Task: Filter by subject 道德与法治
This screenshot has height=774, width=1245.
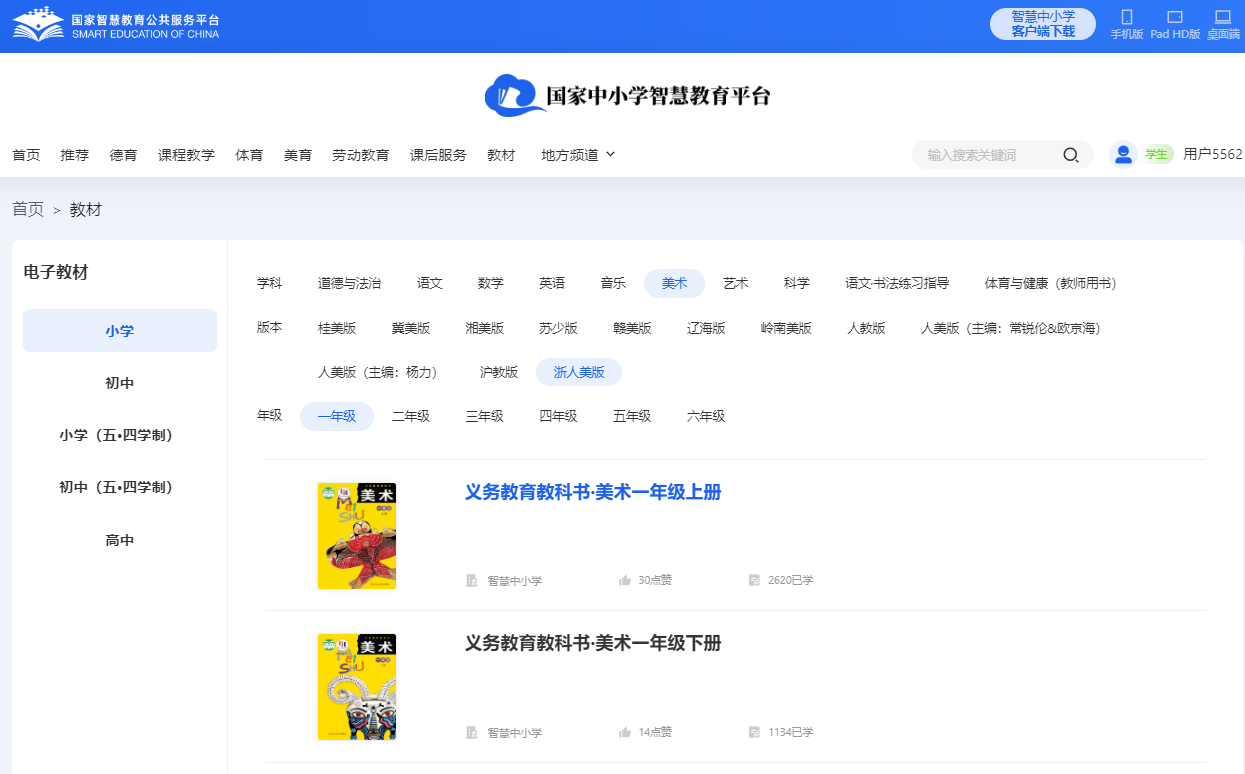Action: (x=349, y=283)
